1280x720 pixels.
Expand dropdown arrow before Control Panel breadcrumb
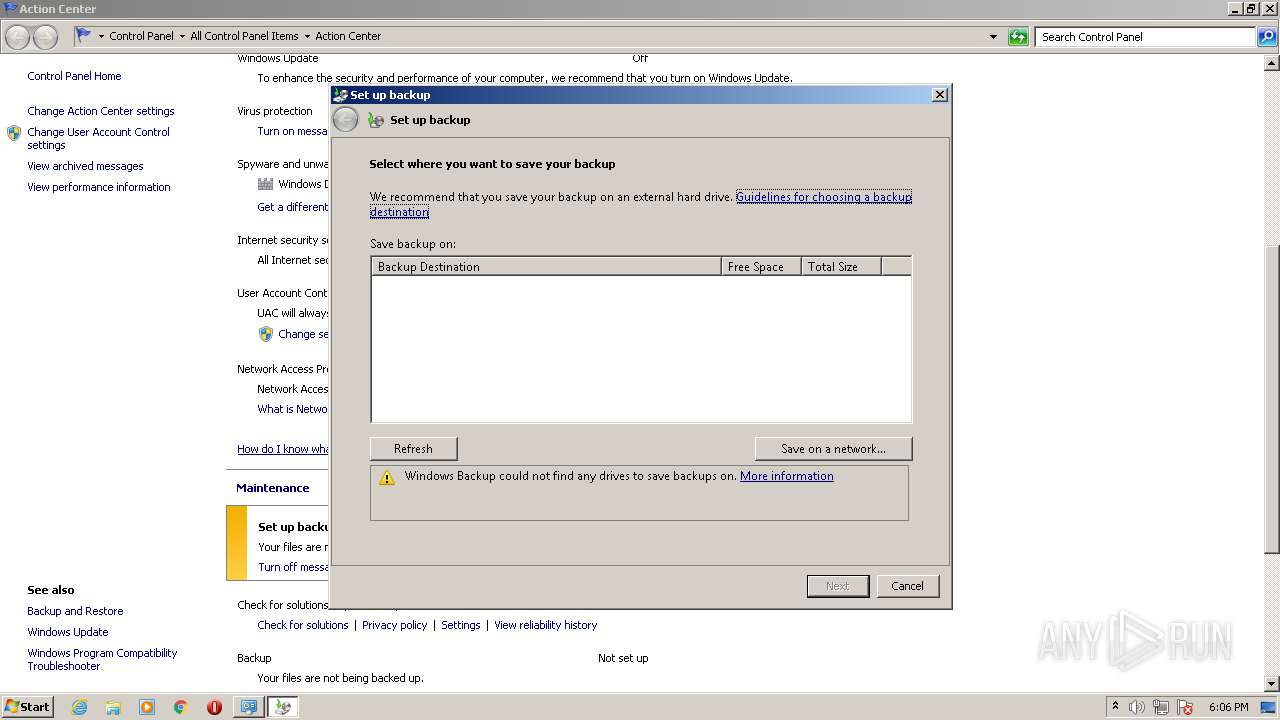101,37
